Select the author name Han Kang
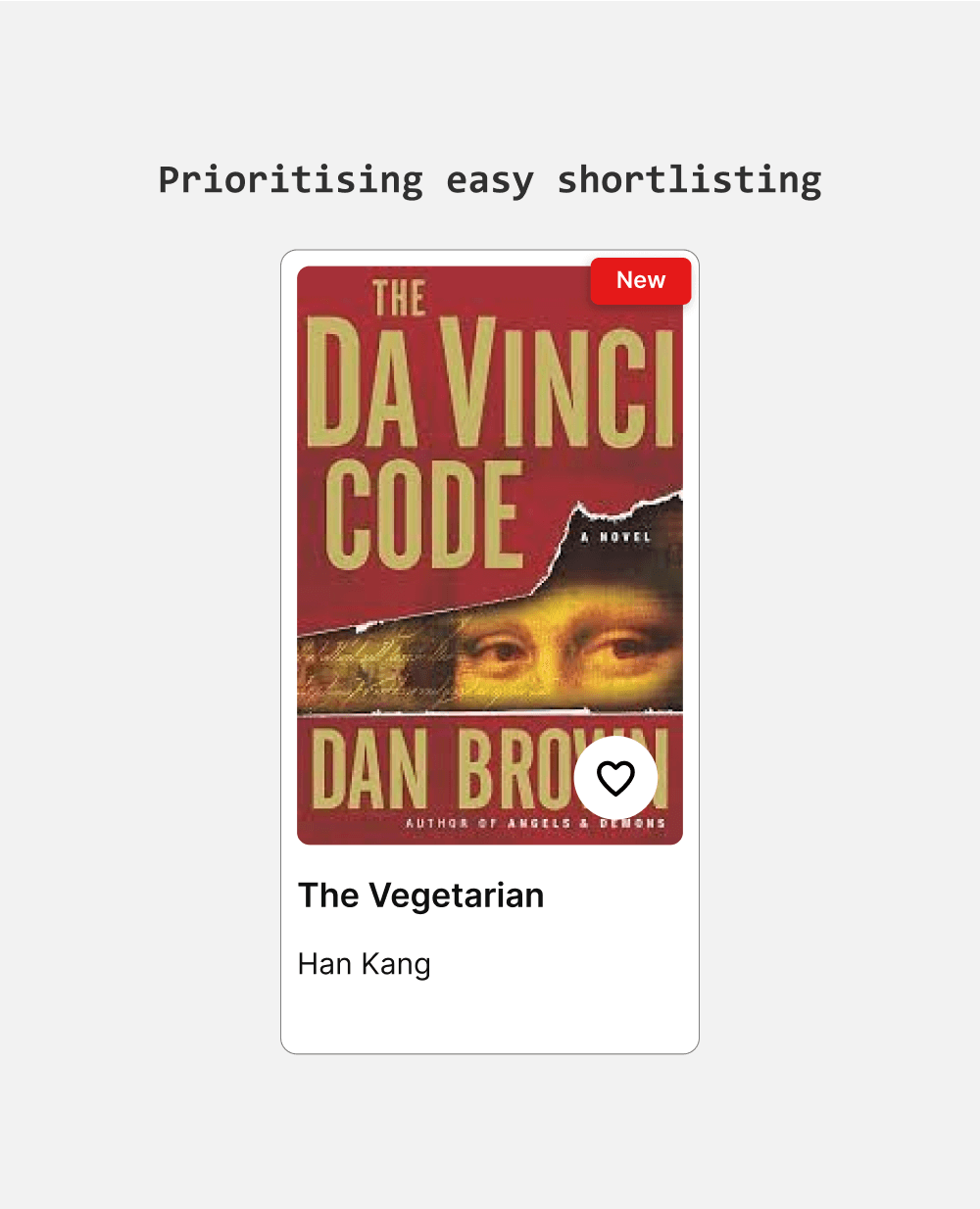980x1209 pixels. (x=364, y=964)
